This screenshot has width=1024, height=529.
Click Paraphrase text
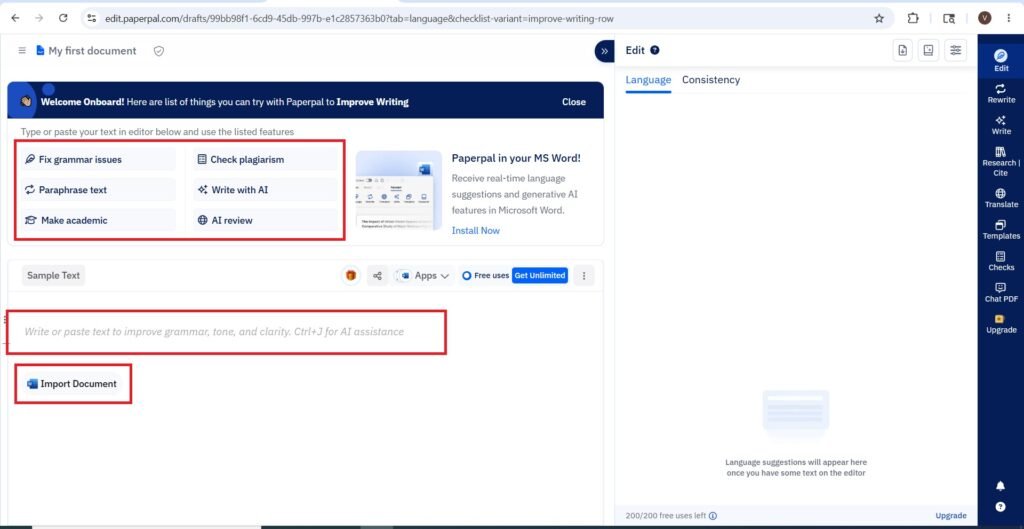(98, 190)
